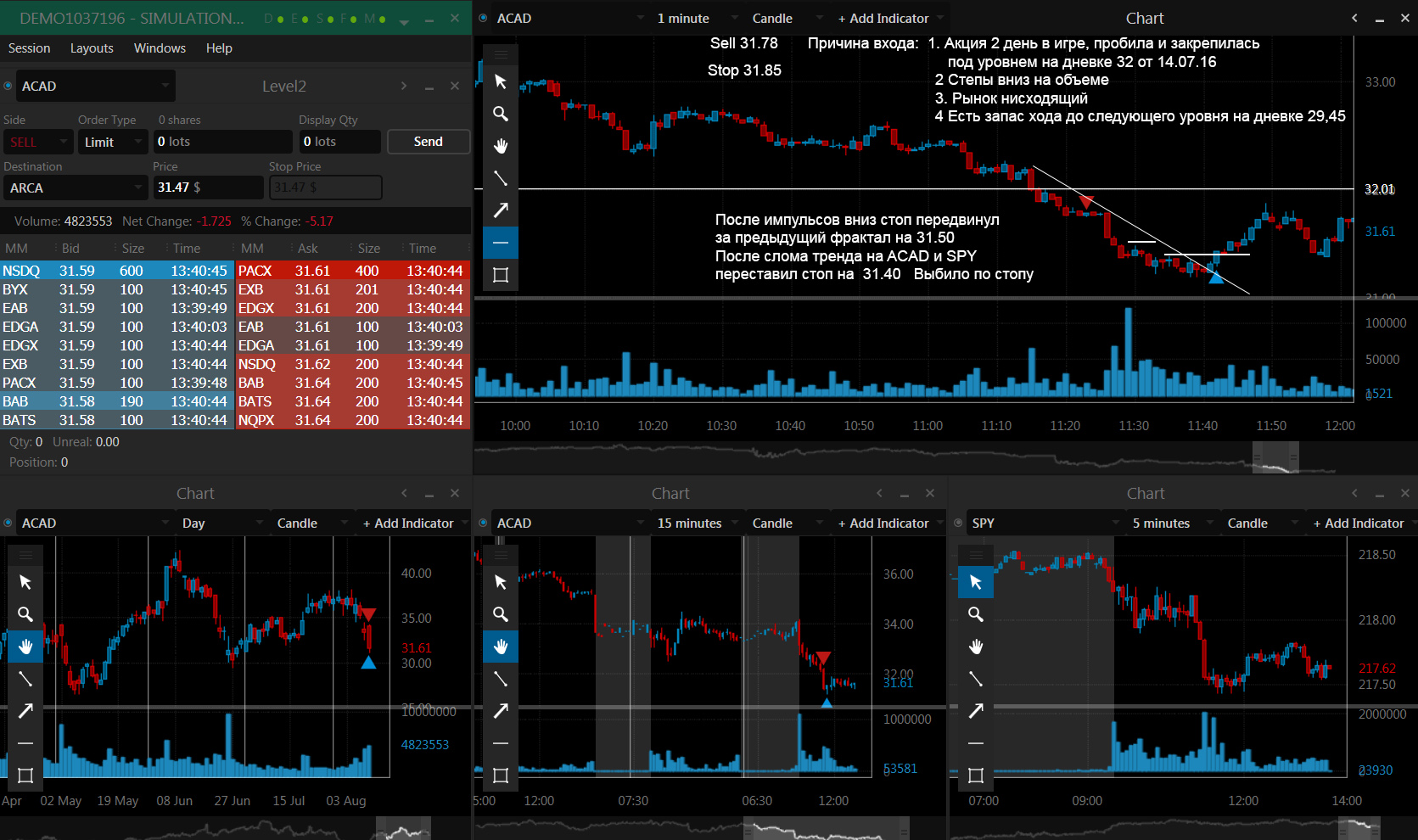Open the Windows menu
This screenshot has width=1418, height=840.
point(160,48)
